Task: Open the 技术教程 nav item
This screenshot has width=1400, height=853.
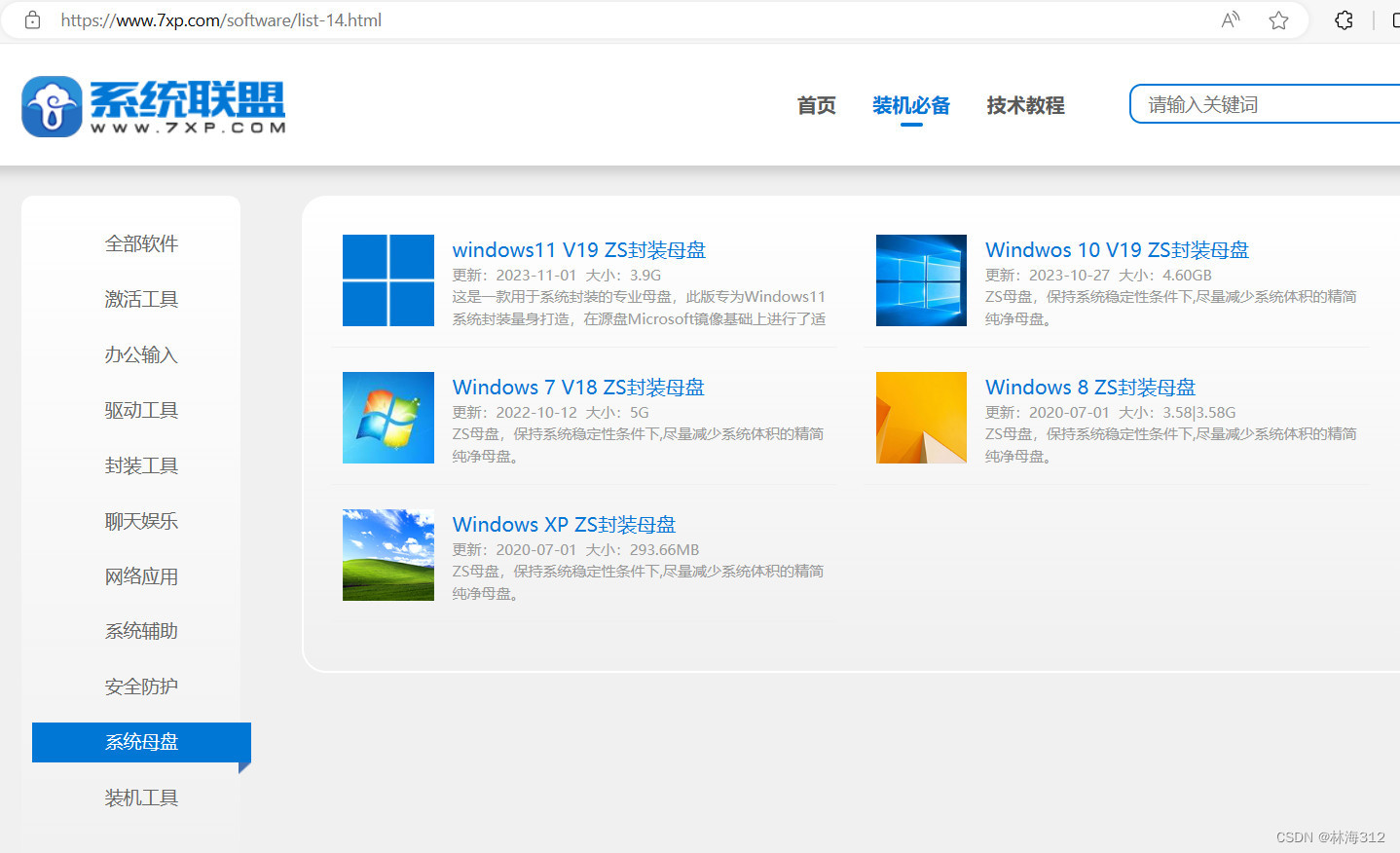Action: (x=1025, y=105)
